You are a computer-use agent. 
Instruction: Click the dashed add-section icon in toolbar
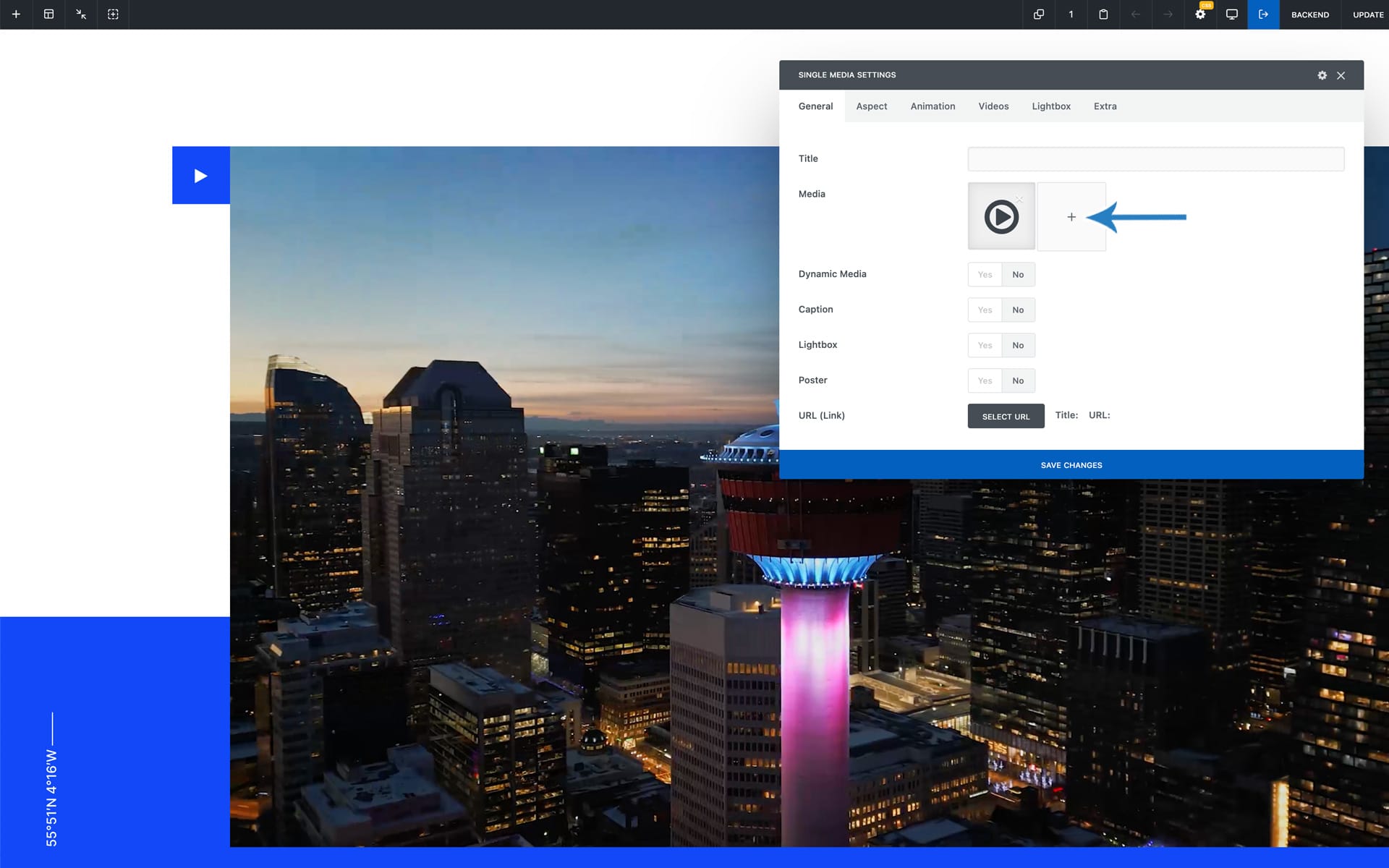pos(113,14)
